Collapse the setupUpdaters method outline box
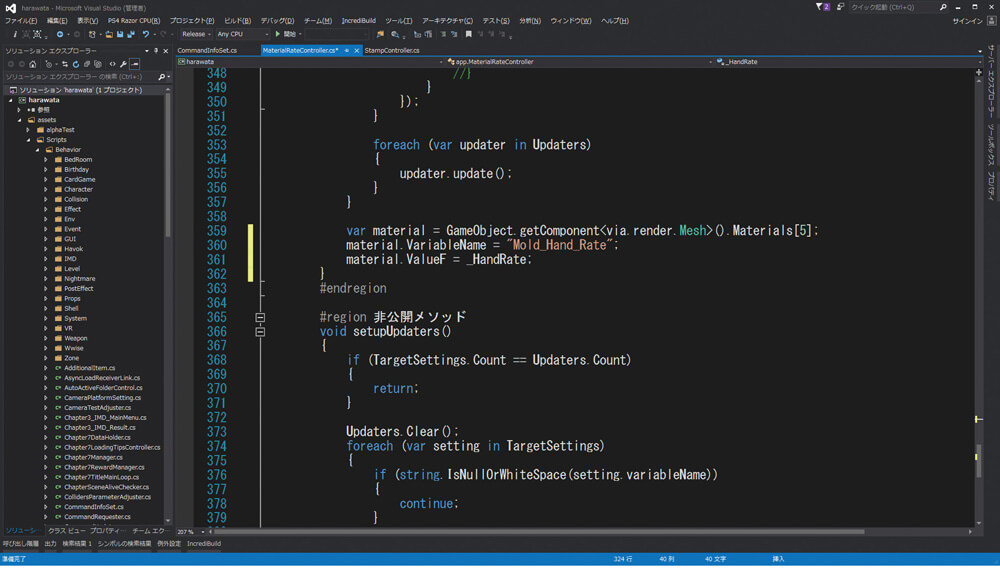 [260, 332]
